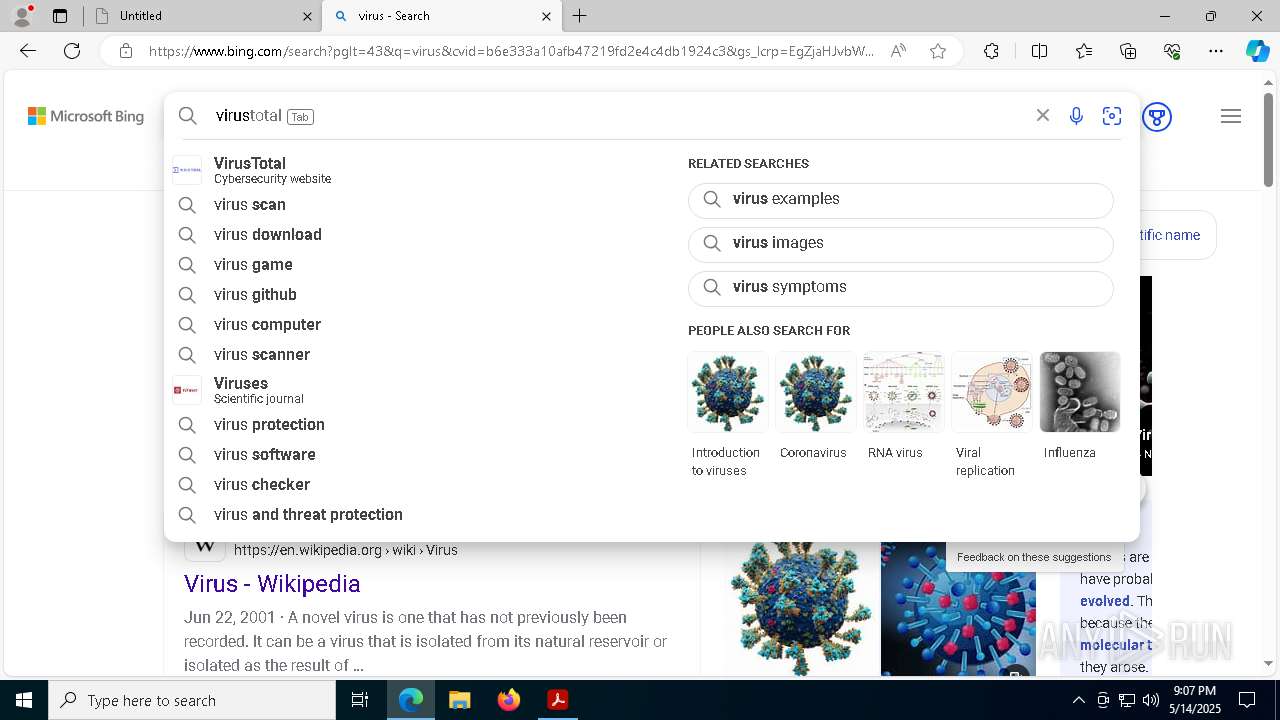Open the 'Virus - Wikipedia' result link

(272, 583)
